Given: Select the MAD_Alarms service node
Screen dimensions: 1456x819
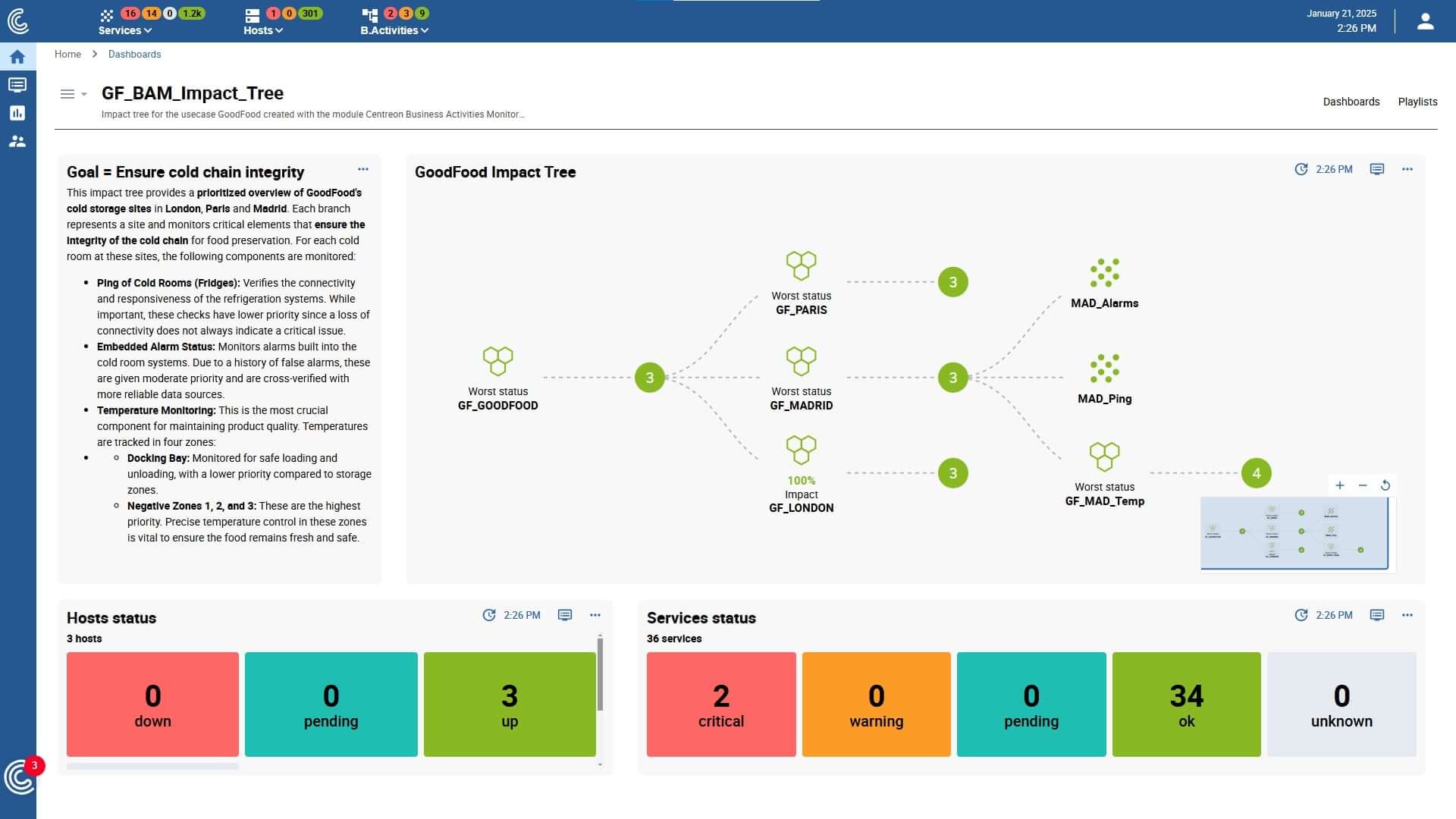Looking at the screenshot, I should click(x=1105, y=283).
